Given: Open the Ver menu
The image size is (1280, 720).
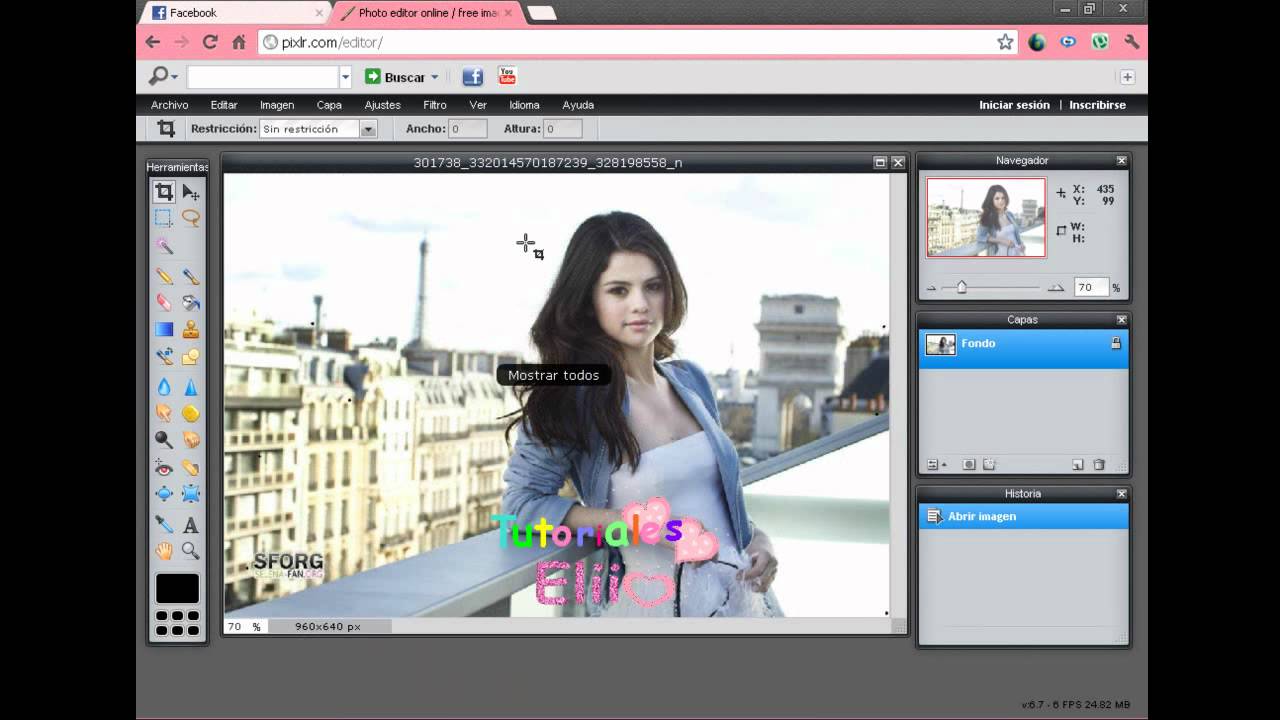Looking at the screenshot, I should [x=478, y=105].
